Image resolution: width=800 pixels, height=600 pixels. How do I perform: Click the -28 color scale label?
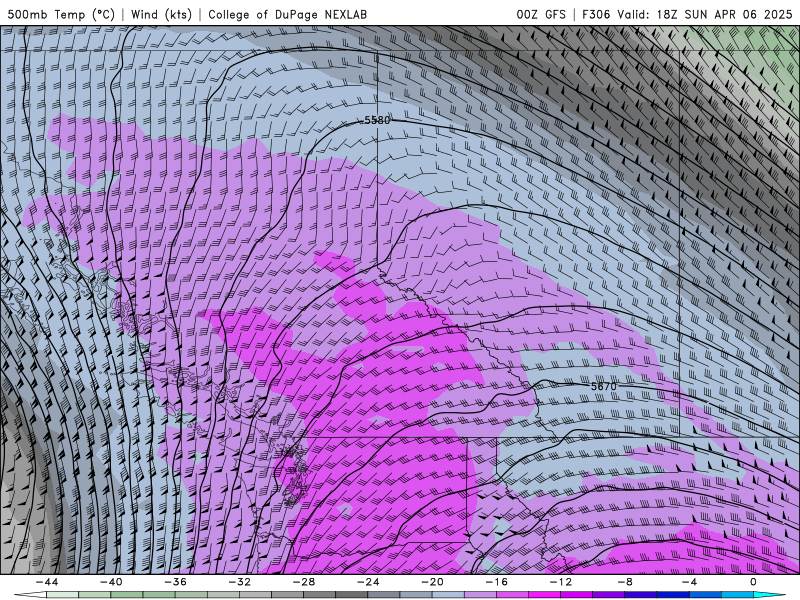[304, 582]
